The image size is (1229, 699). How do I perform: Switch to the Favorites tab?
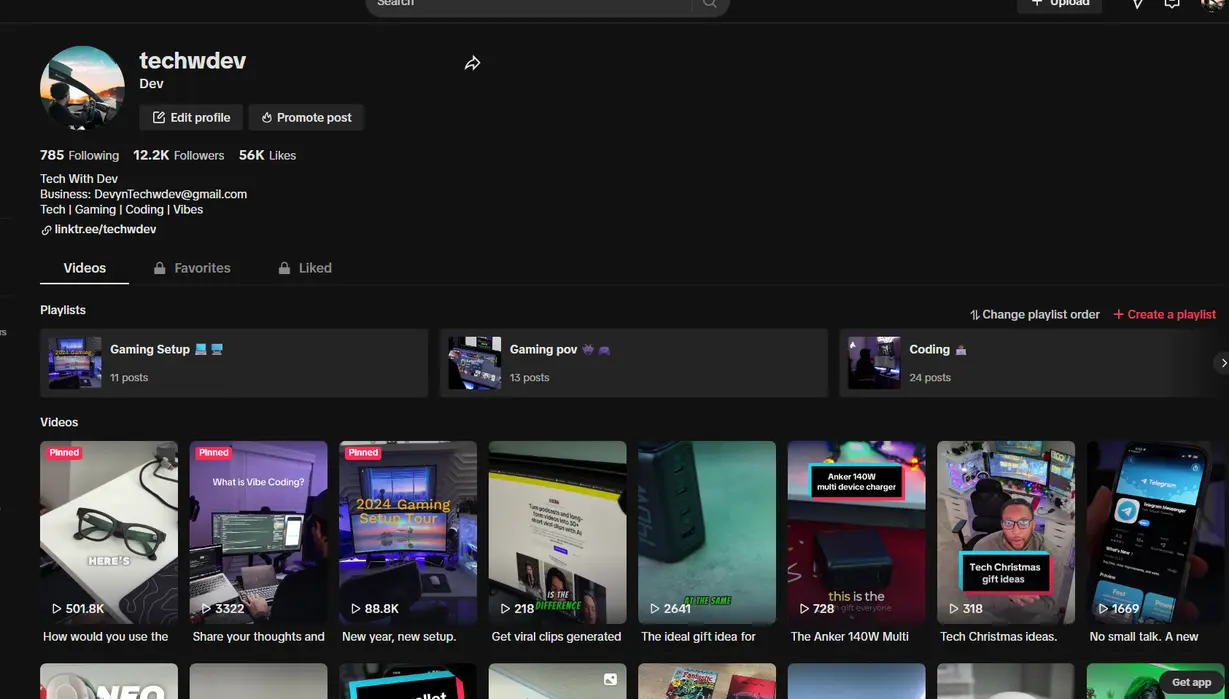click(192, 268)
